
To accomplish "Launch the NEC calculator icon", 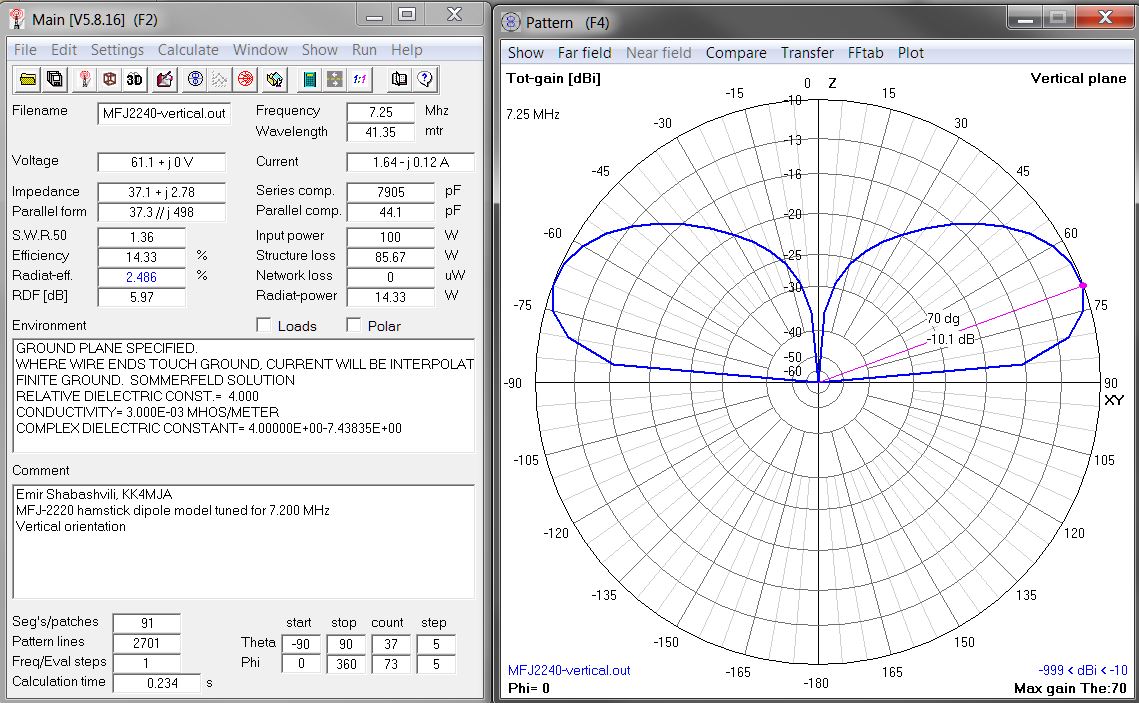I will (311, 79).
